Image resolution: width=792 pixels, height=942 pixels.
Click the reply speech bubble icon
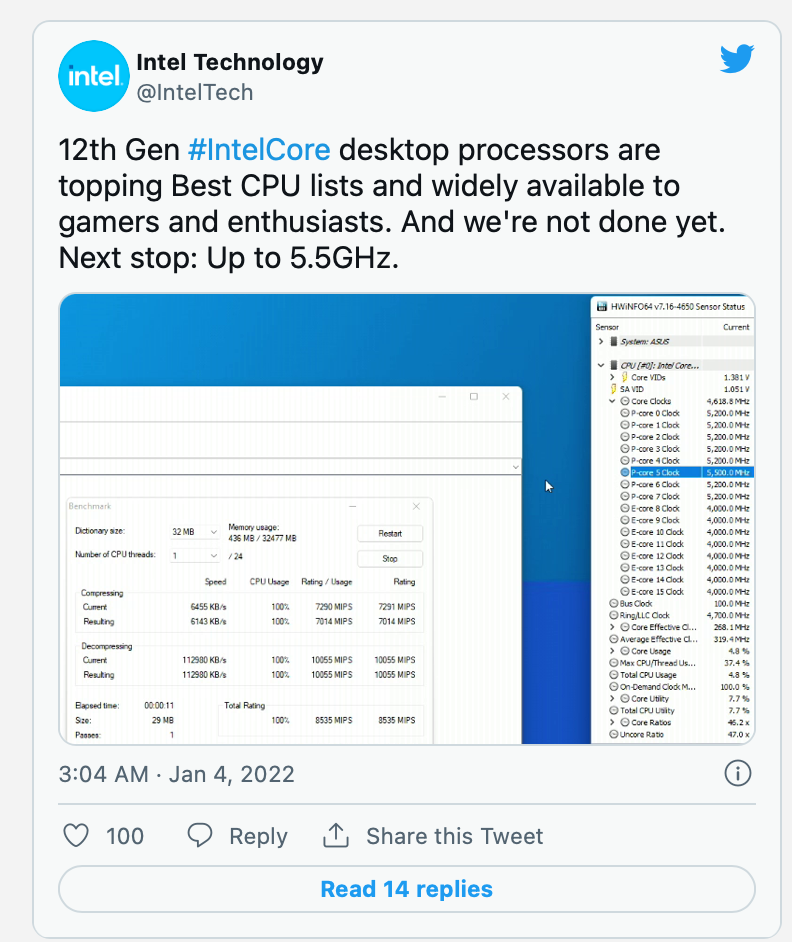coord(201,836)
